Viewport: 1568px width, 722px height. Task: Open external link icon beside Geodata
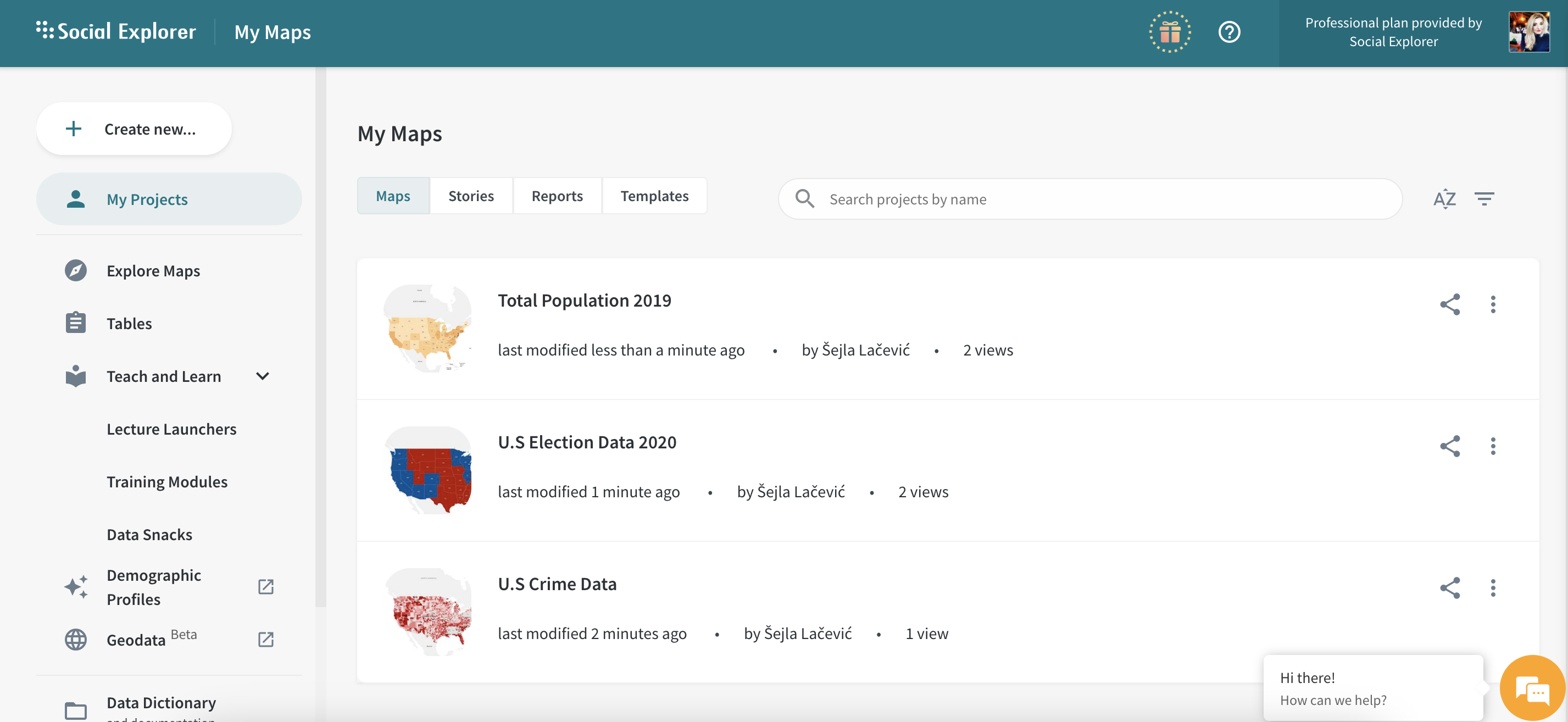pos(266,639)
